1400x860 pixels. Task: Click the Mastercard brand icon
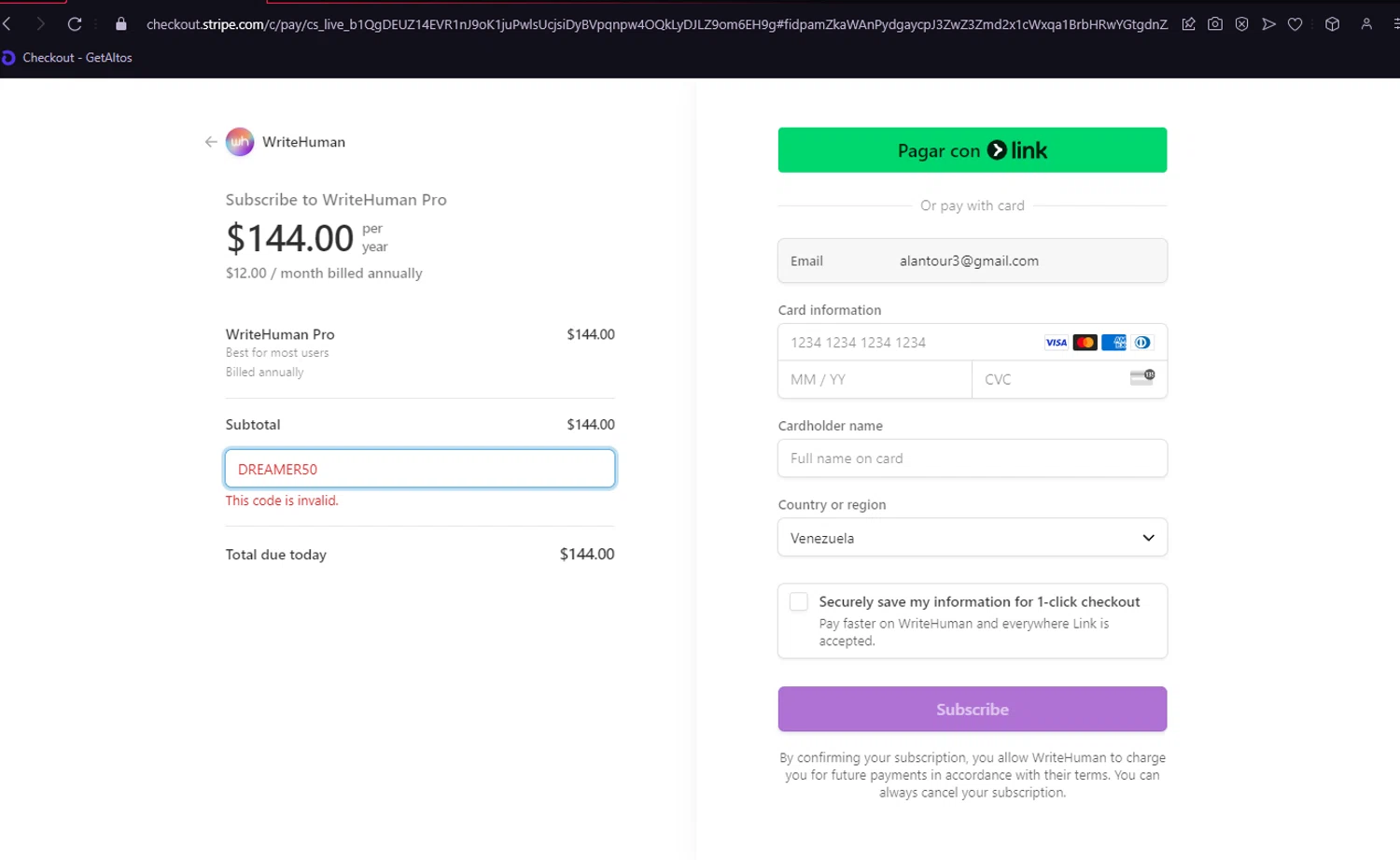(1085, 343)
